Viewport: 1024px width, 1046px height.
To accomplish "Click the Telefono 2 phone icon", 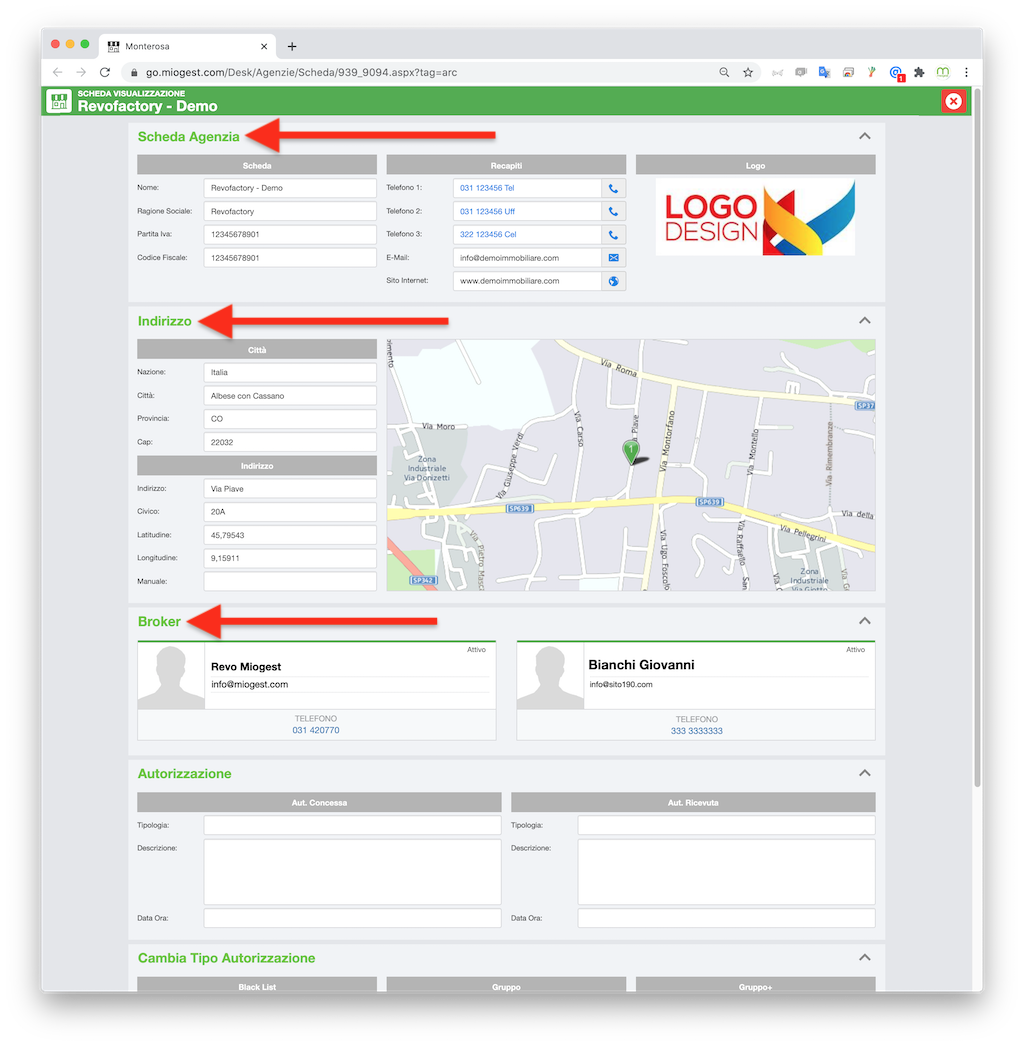I will [613, 211].
